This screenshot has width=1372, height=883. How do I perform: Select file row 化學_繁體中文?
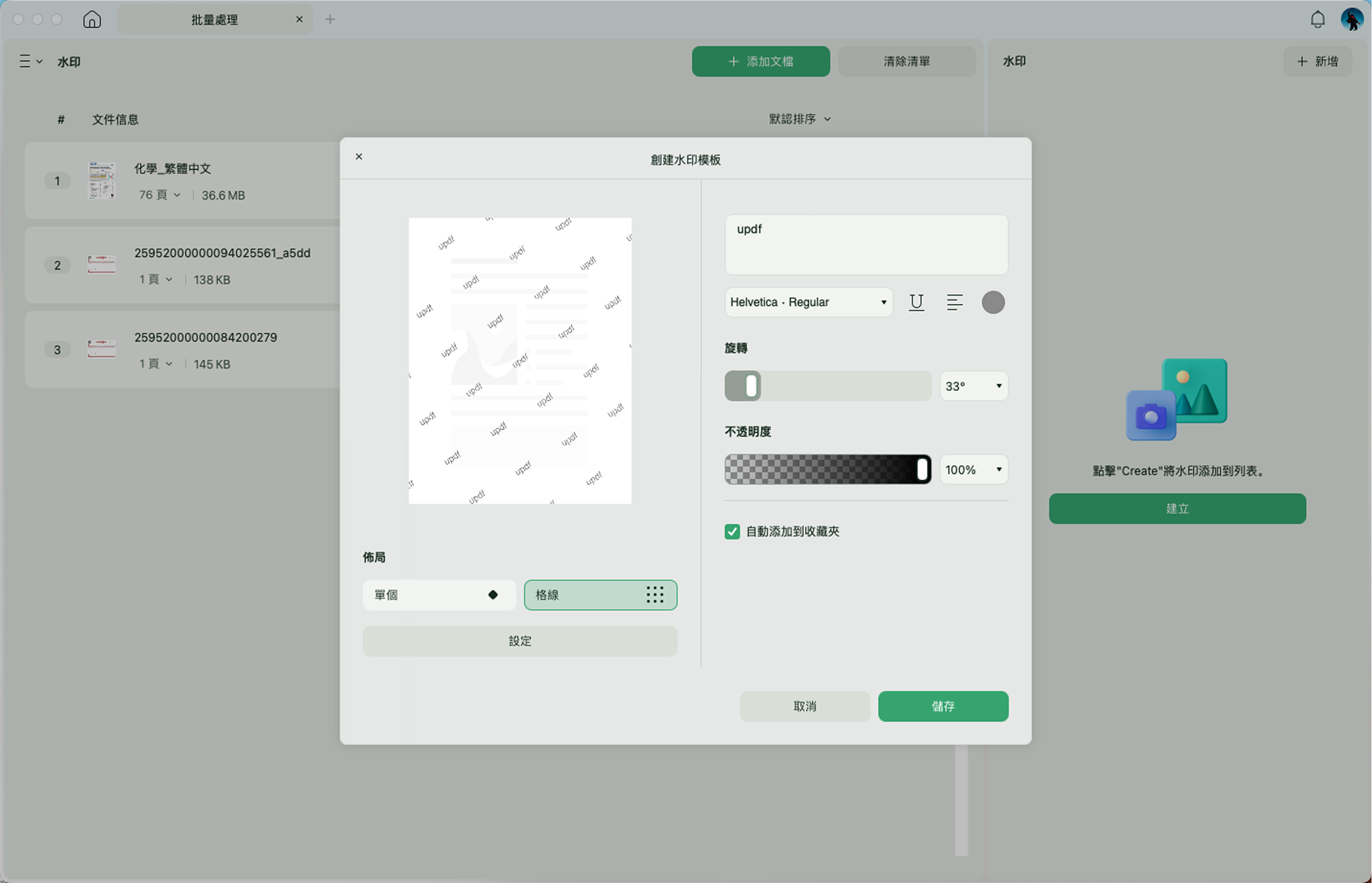tap(182, 180)
